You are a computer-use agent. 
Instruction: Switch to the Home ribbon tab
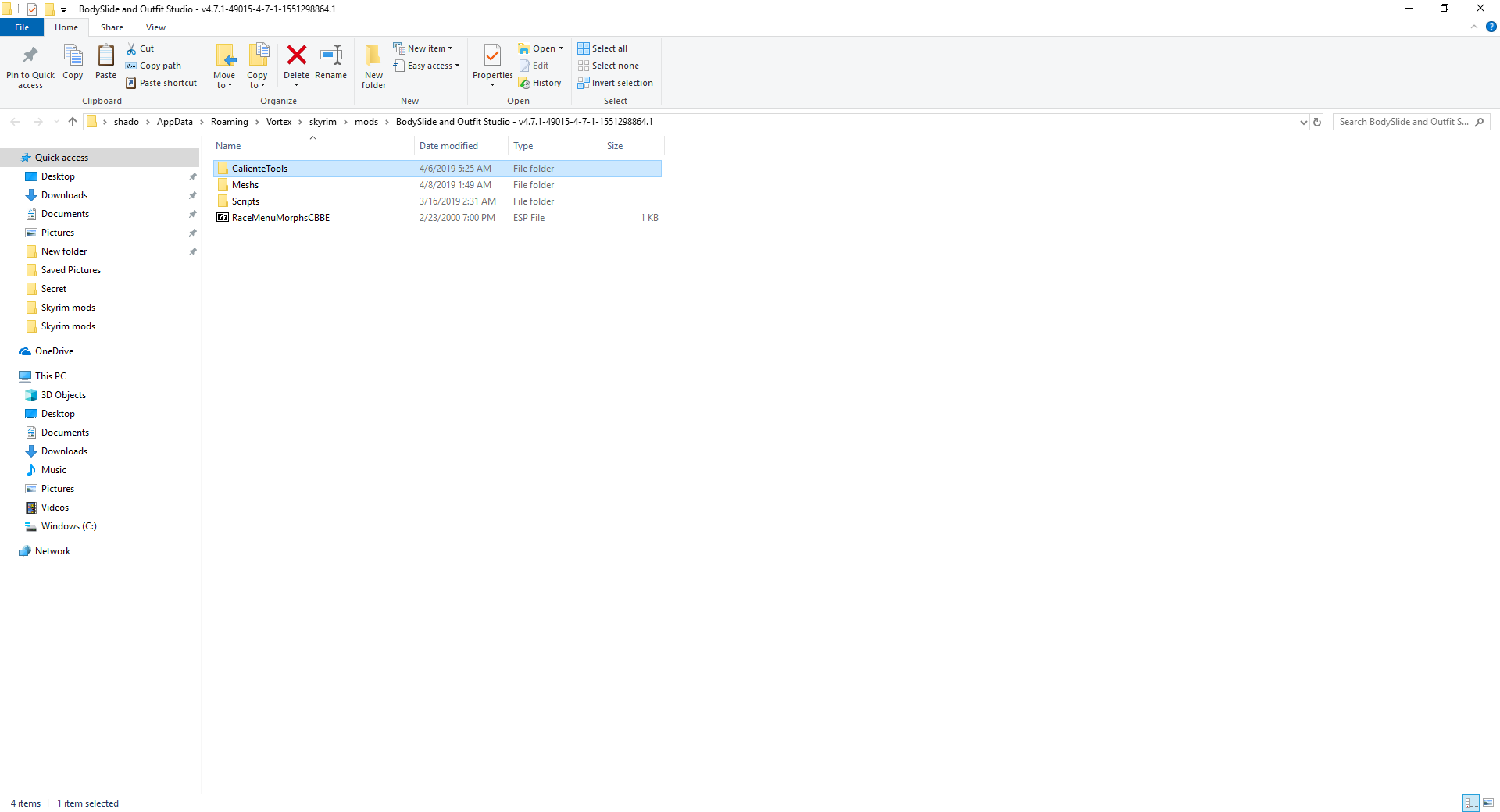pyautogui.click(x=66, y=27)
